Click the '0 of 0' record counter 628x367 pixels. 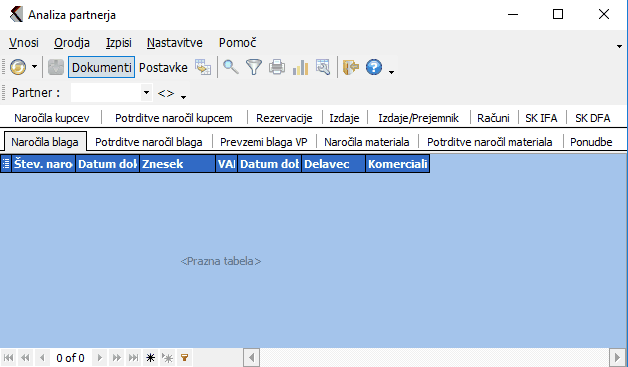(70, 358)
